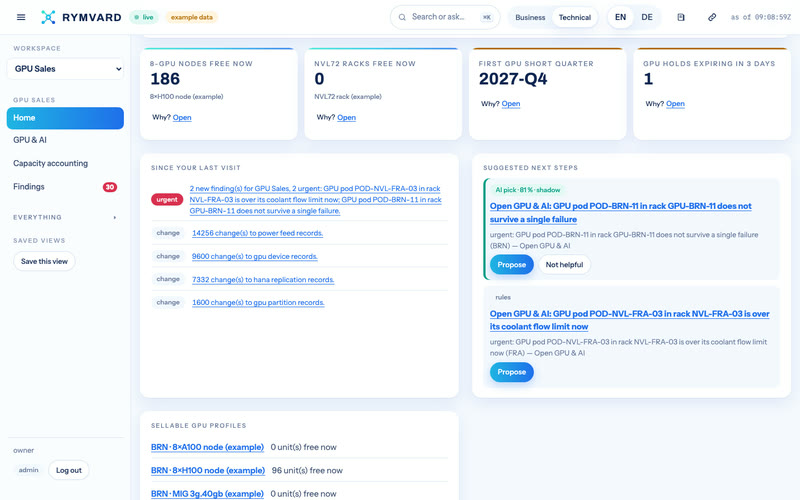Go to Home in sidebar
The height and width of the screenshot is (500, 800).
[x=65, y=118]
